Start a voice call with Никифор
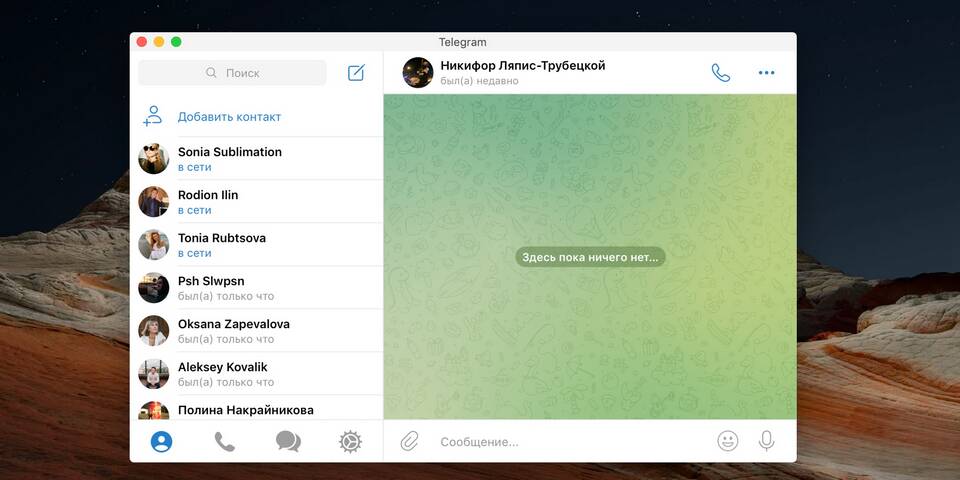This screenshot has height=480, width=960. pyautogui.click(x=720, y=73)
